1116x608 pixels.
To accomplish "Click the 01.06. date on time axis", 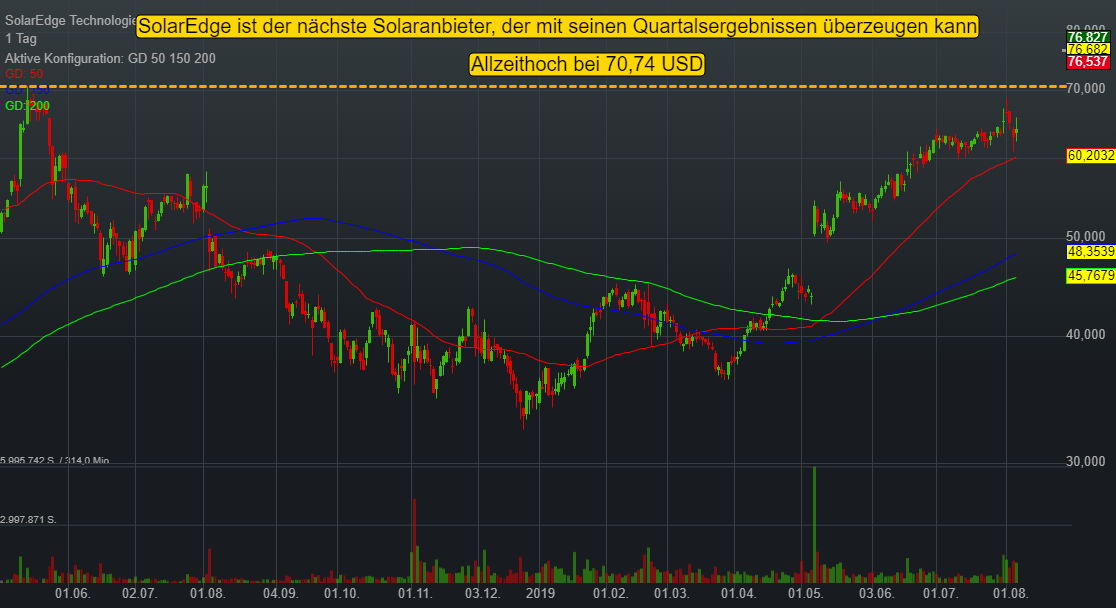I will (x=73, y=593).
